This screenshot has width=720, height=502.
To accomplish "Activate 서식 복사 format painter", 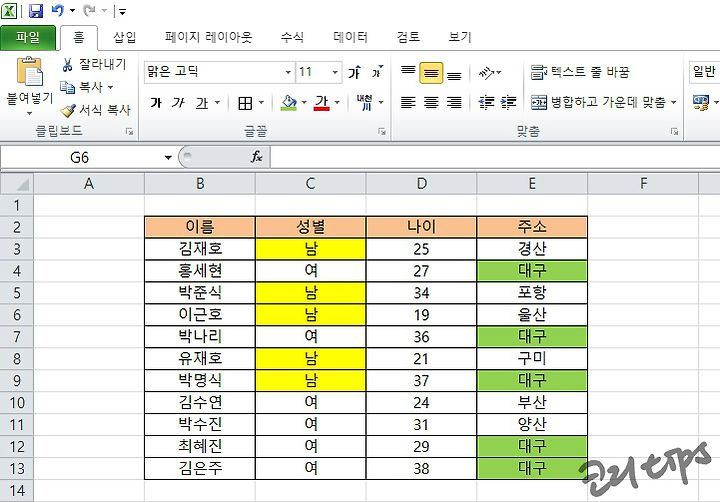I will pos(96,110).
